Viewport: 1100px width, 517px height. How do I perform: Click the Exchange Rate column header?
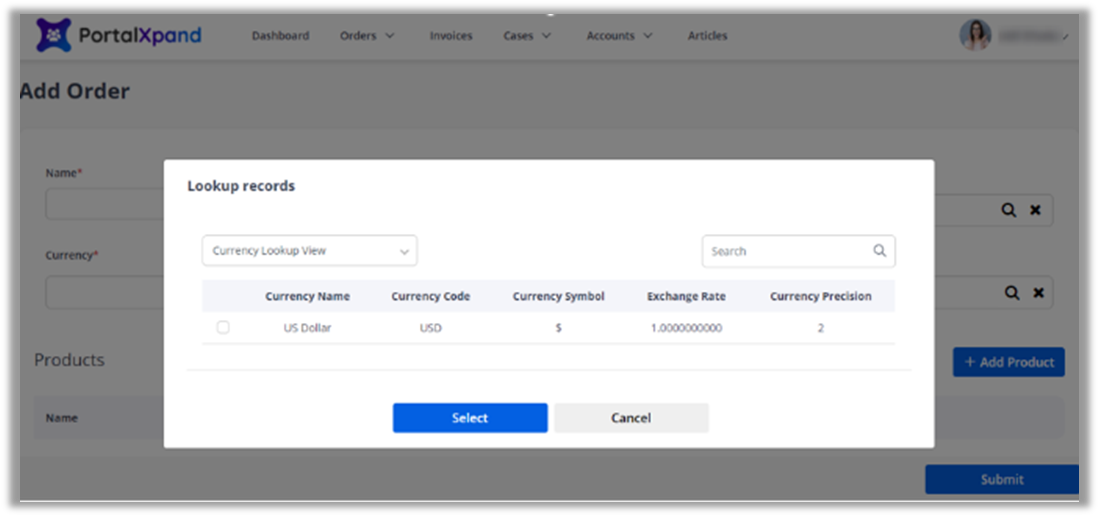click(x=686, y=296)
